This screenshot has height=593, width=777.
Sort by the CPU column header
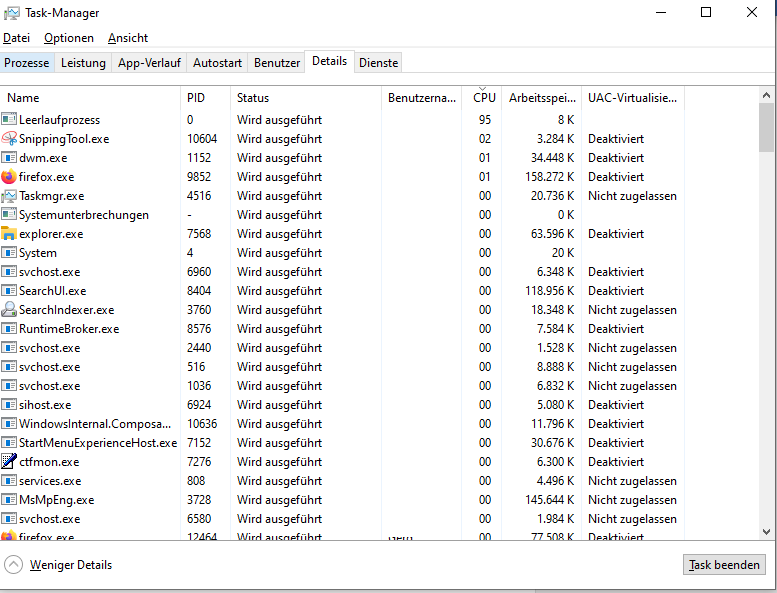click(482, 98)
